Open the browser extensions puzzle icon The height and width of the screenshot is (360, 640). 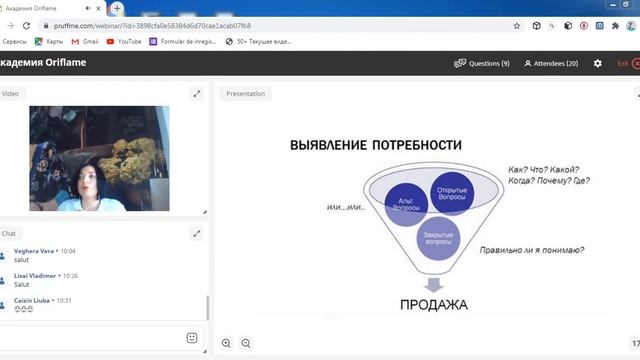tap(615, 26)
